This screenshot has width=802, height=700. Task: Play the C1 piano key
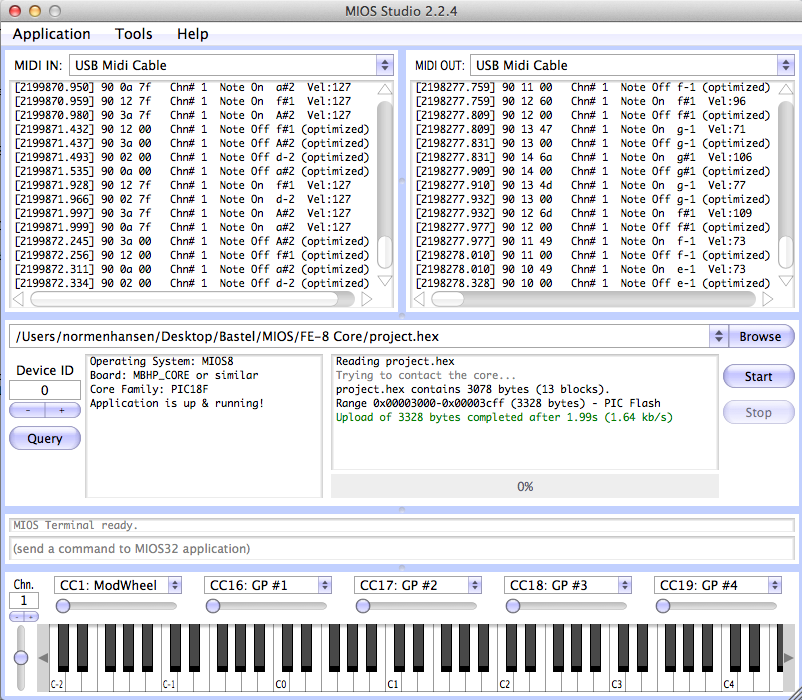393,682
